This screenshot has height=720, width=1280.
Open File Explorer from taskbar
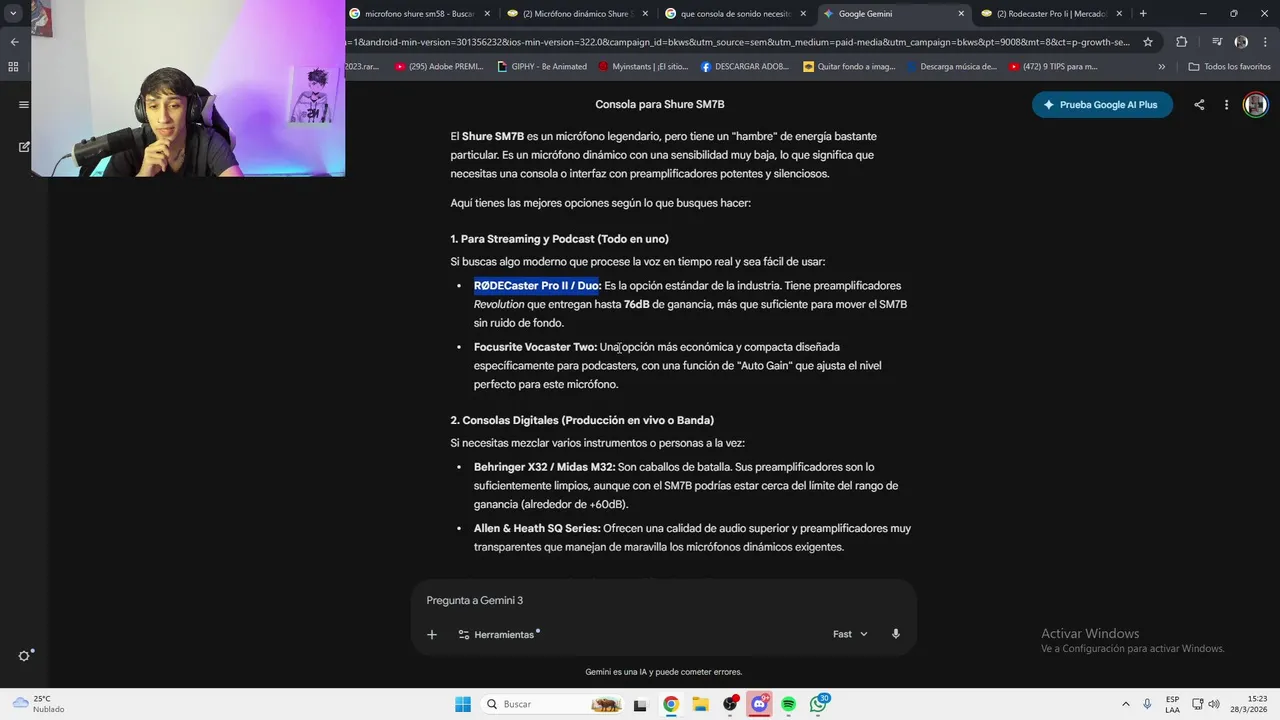point(700,704)
